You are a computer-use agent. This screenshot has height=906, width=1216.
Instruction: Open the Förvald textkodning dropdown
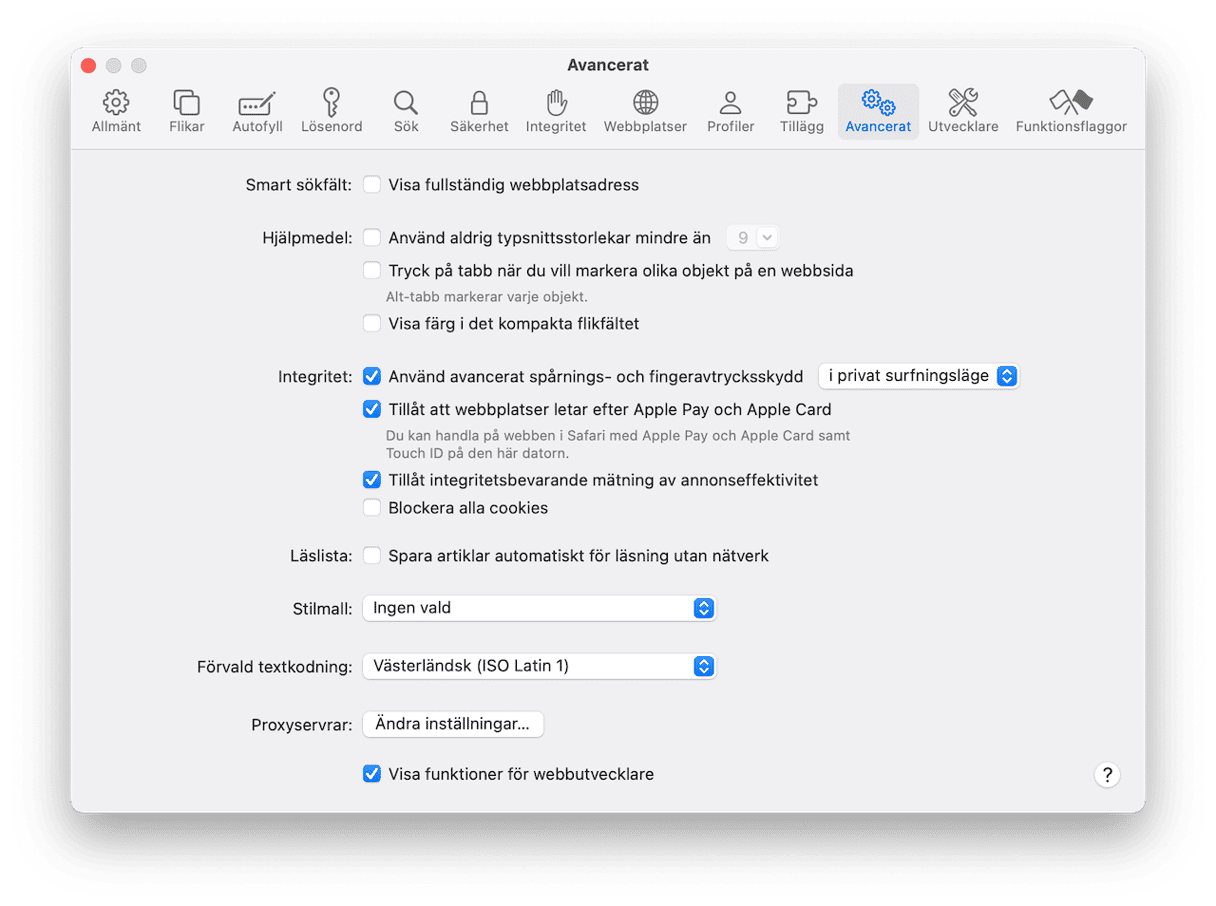(x=539, y=666)
